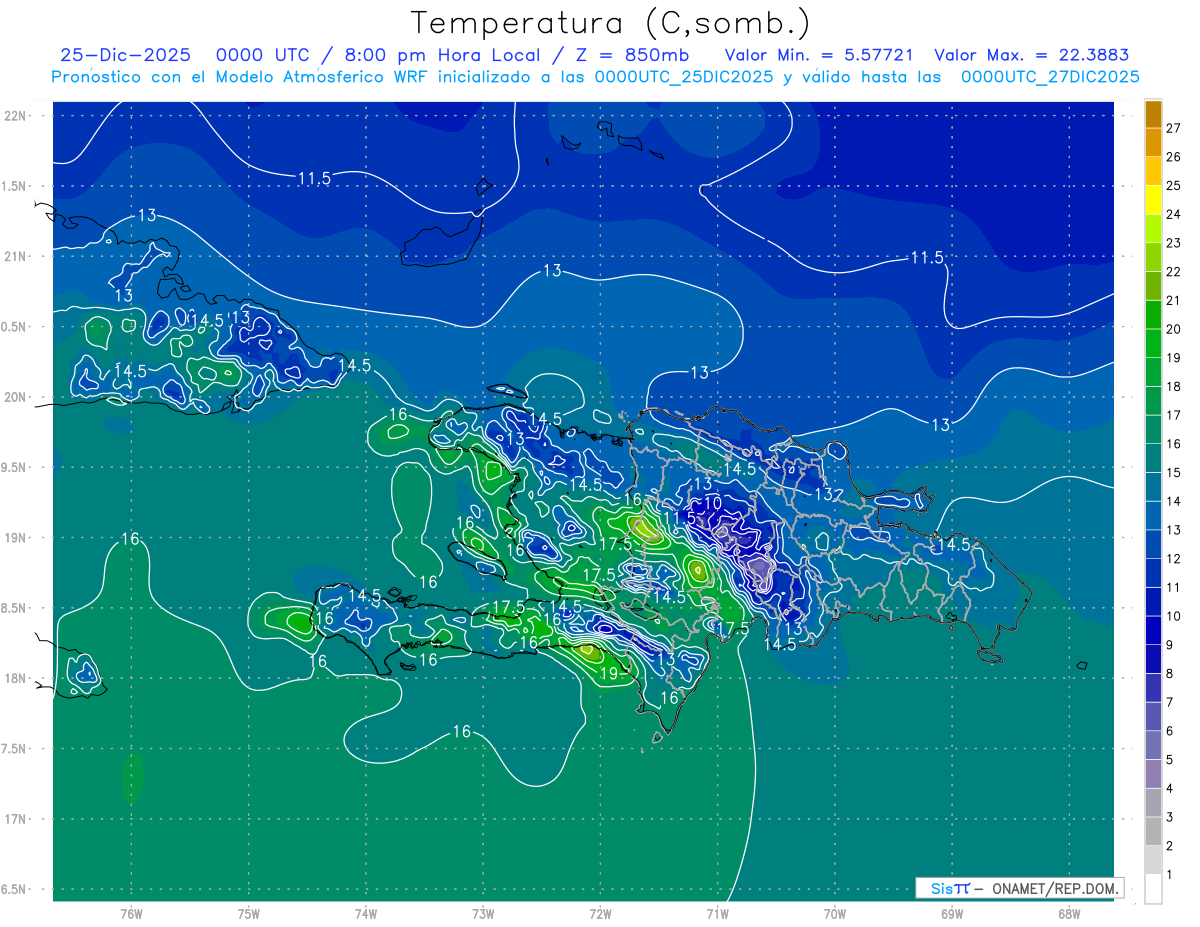This screenshot has width=1200, height=927.
Task: Click the SisPI logo text
Action: click(x=949, y=888)
